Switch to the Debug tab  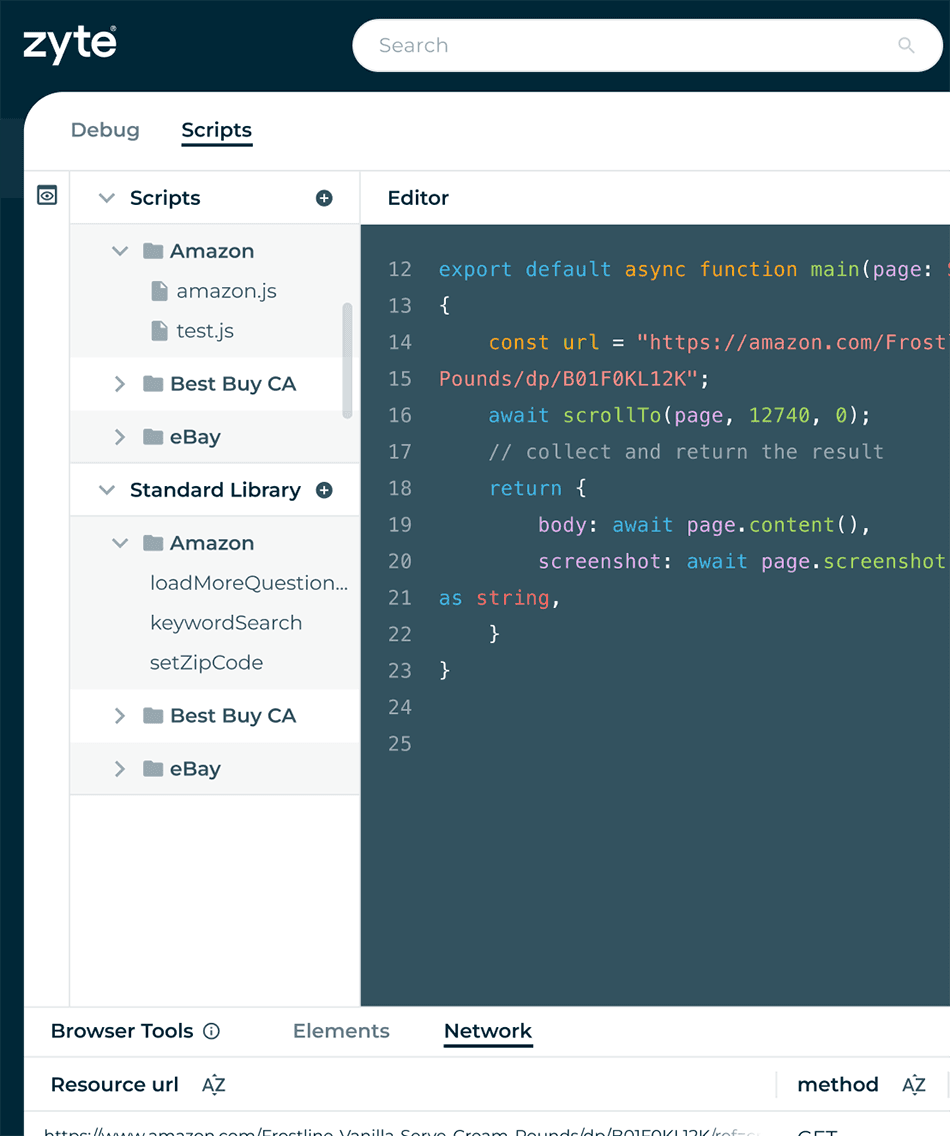[105, 130]
